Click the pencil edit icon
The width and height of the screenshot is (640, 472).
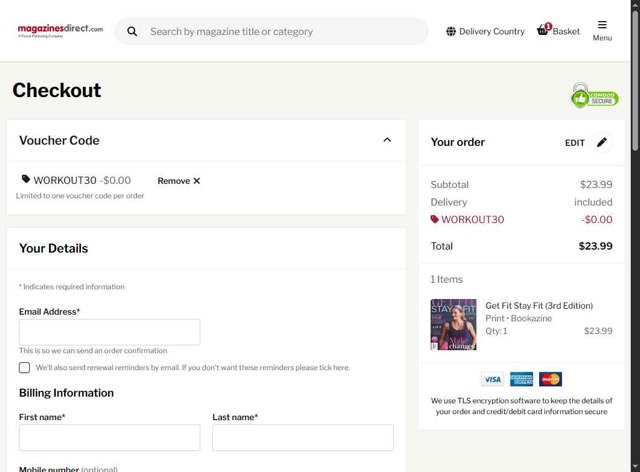coord(602,142)
